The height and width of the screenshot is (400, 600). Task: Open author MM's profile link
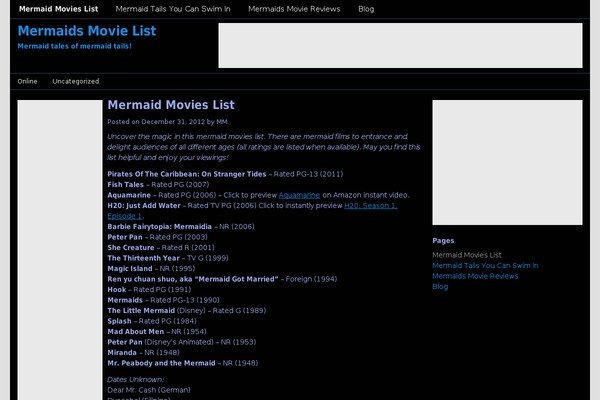[222, 122]
